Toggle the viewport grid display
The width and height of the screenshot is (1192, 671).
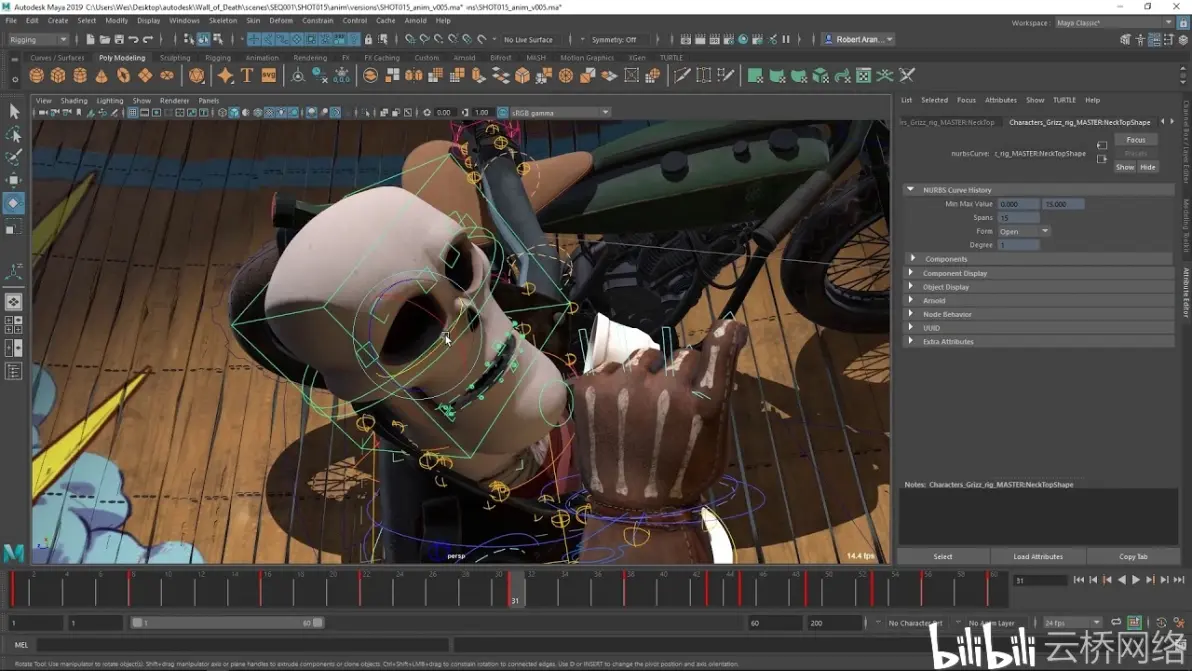(x=132, y=112)
